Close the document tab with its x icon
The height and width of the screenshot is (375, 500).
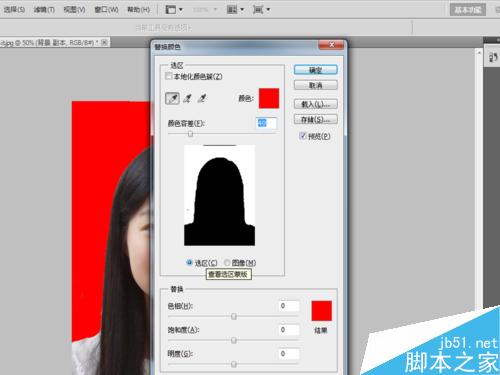point(104,42)
